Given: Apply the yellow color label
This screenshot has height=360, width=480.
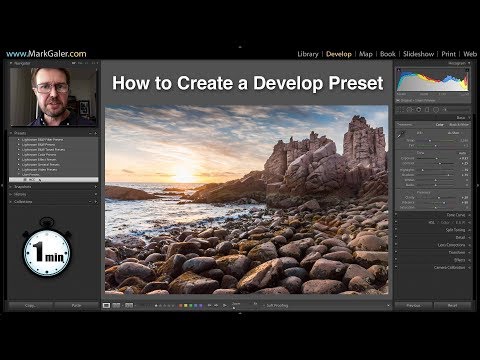Looking at the screenshot, I should coord(186,305).
